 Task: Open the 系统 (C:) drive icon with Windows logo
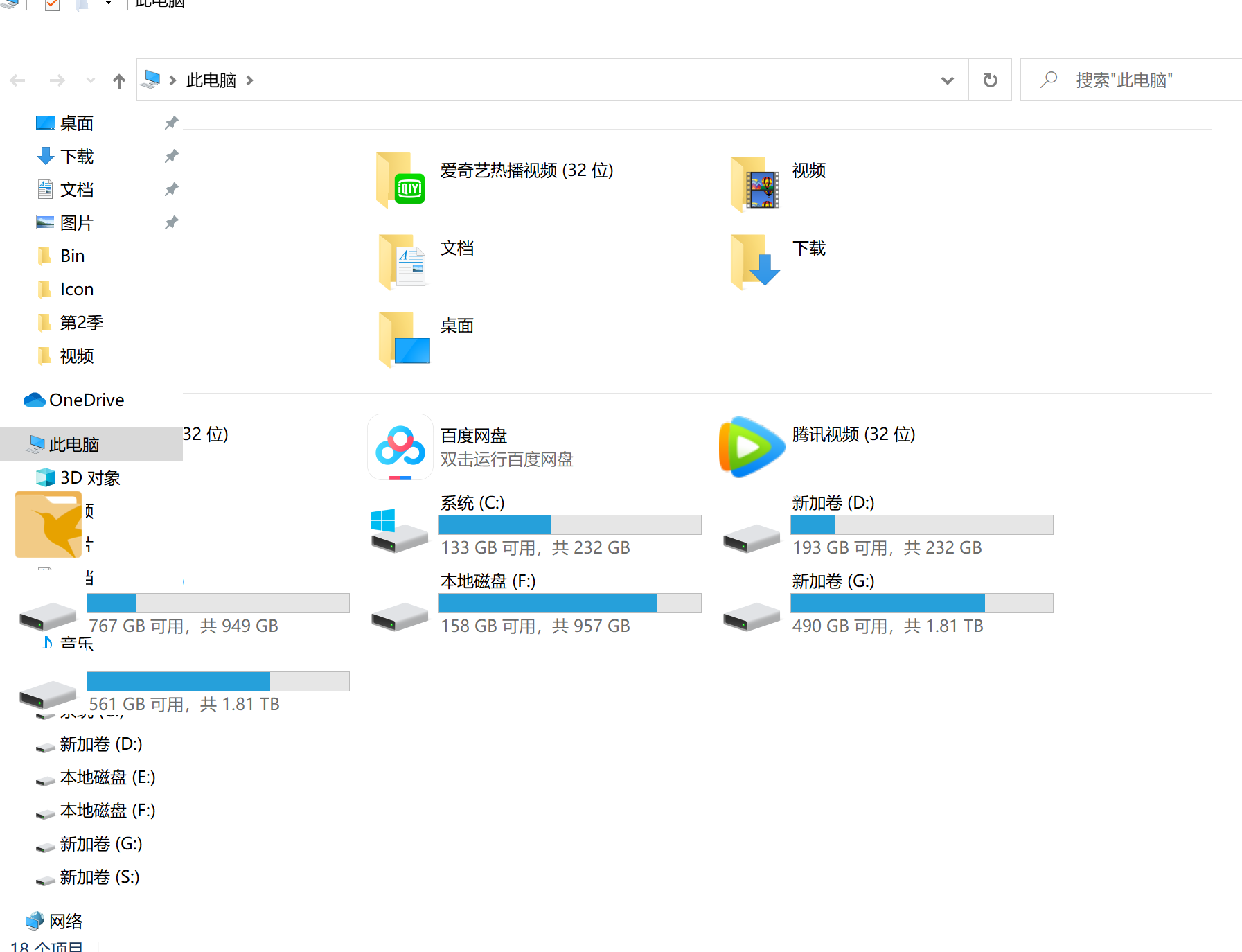pos(399,531)
